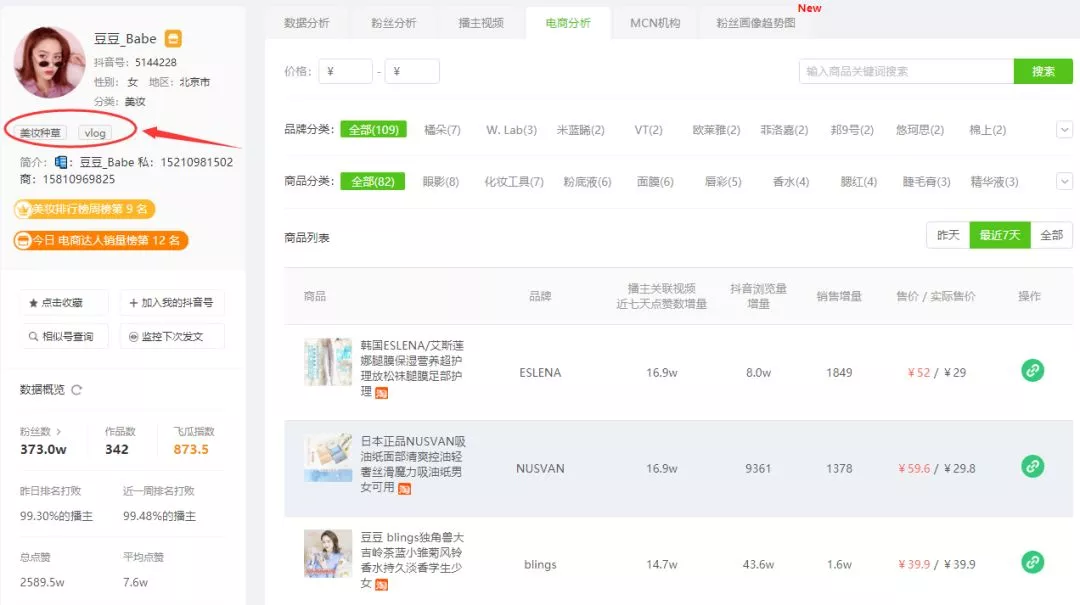The height and width of the screenshot is (605, 1080).
Task: Filter by brand 橘朵(7)
Action: (x=442, y=130)
